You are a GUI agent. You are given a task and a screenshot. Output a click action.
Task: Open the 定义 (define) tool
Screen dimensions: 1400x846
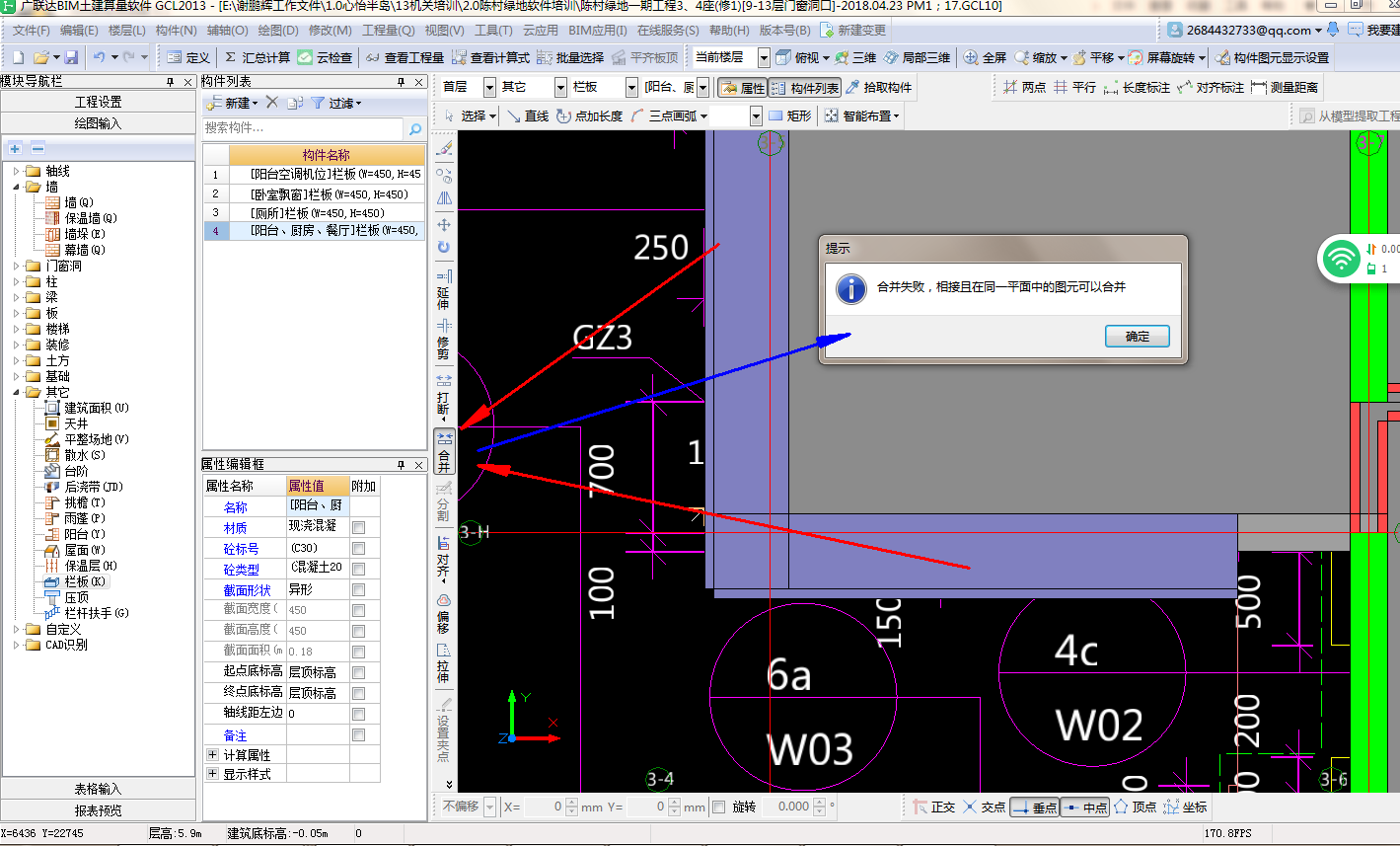(188, 57)
